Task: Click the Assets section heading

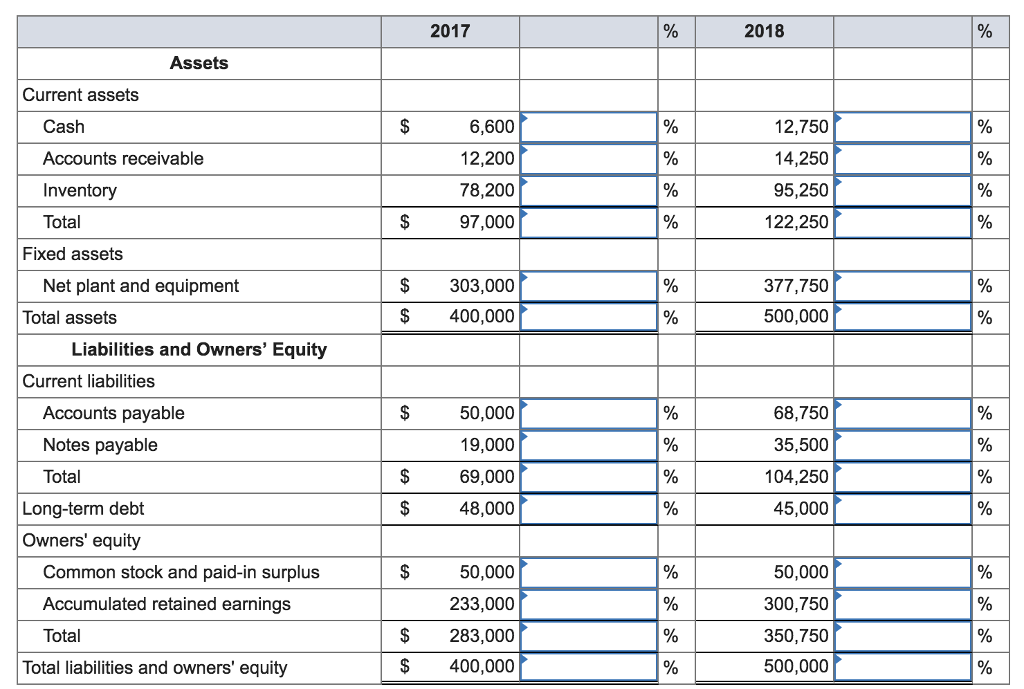Action: (199, 63)
